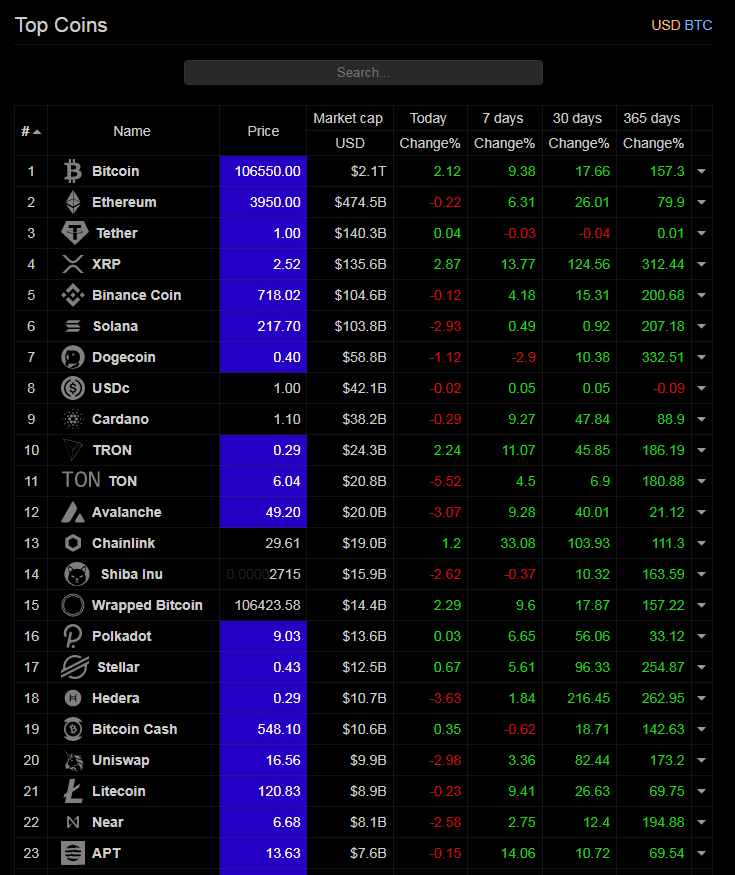Expand the Solana row details arrow
This screenshot has width=735, height=875.
tap(702, 326)
